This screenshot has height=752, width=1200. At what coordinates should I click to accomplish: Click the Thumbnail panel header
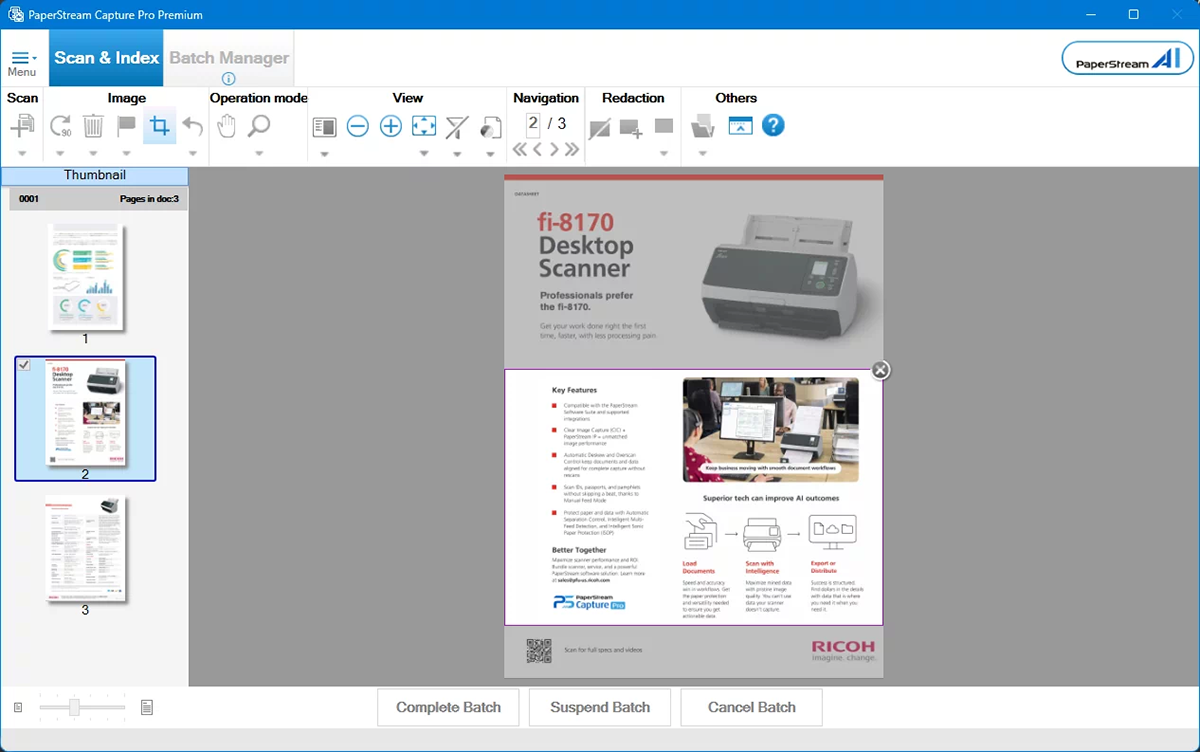point(95,175)
